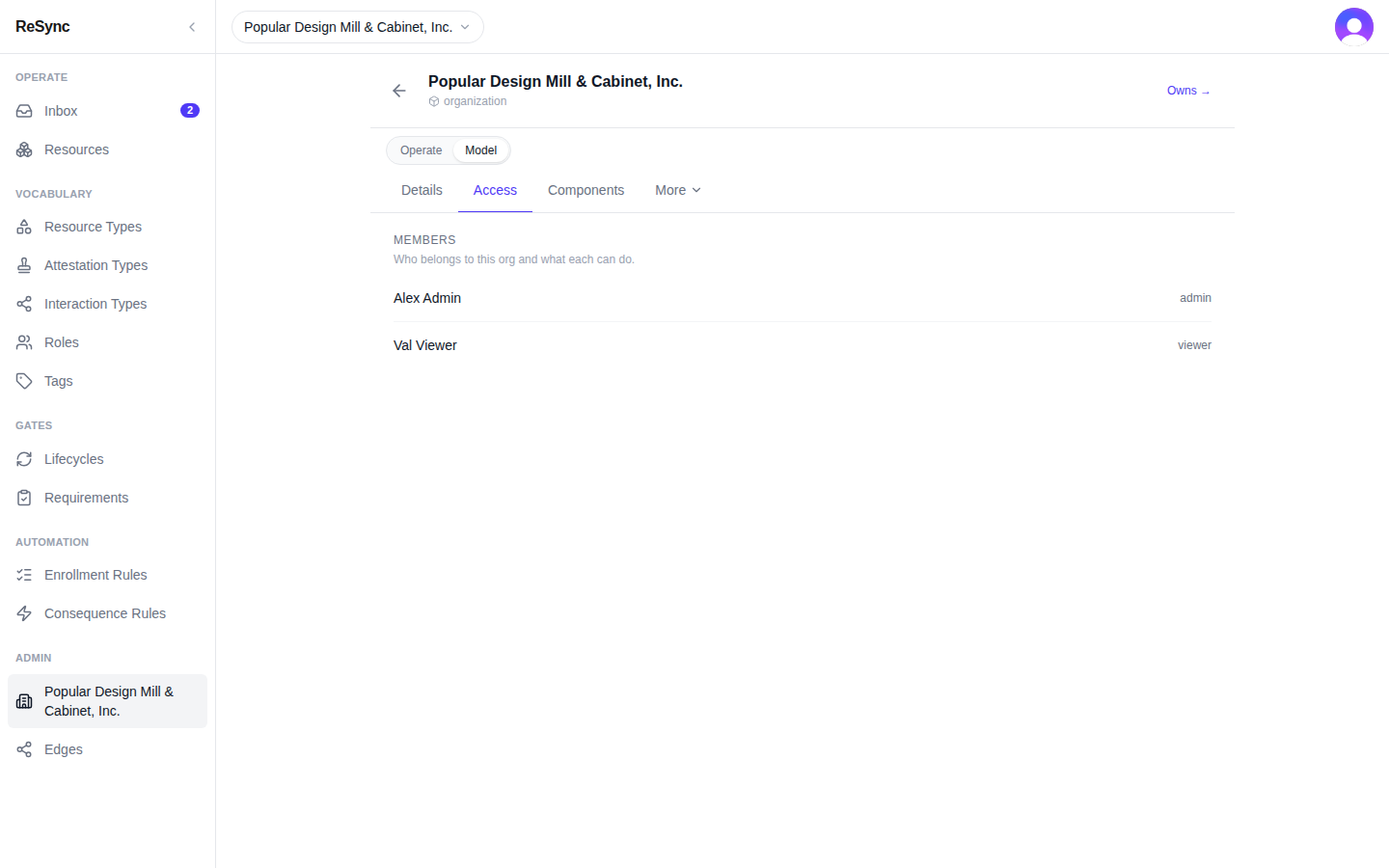Expand the More tab menu
Viewport: 1389px width, 868px height.
coord(678,190)
